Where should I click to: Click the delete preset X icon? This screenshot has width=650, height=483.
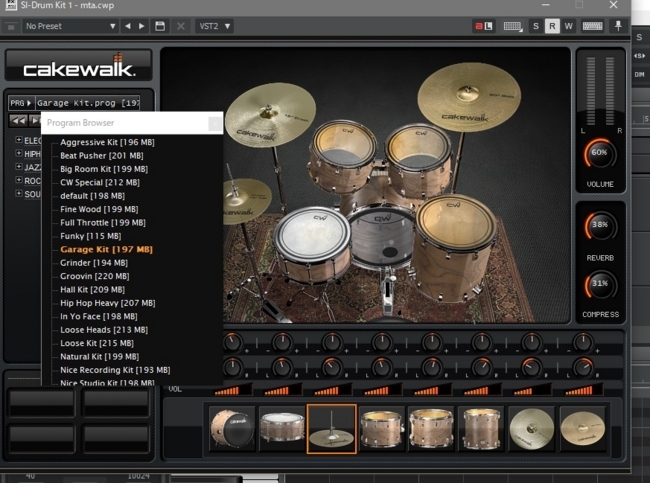pos(181,26)
